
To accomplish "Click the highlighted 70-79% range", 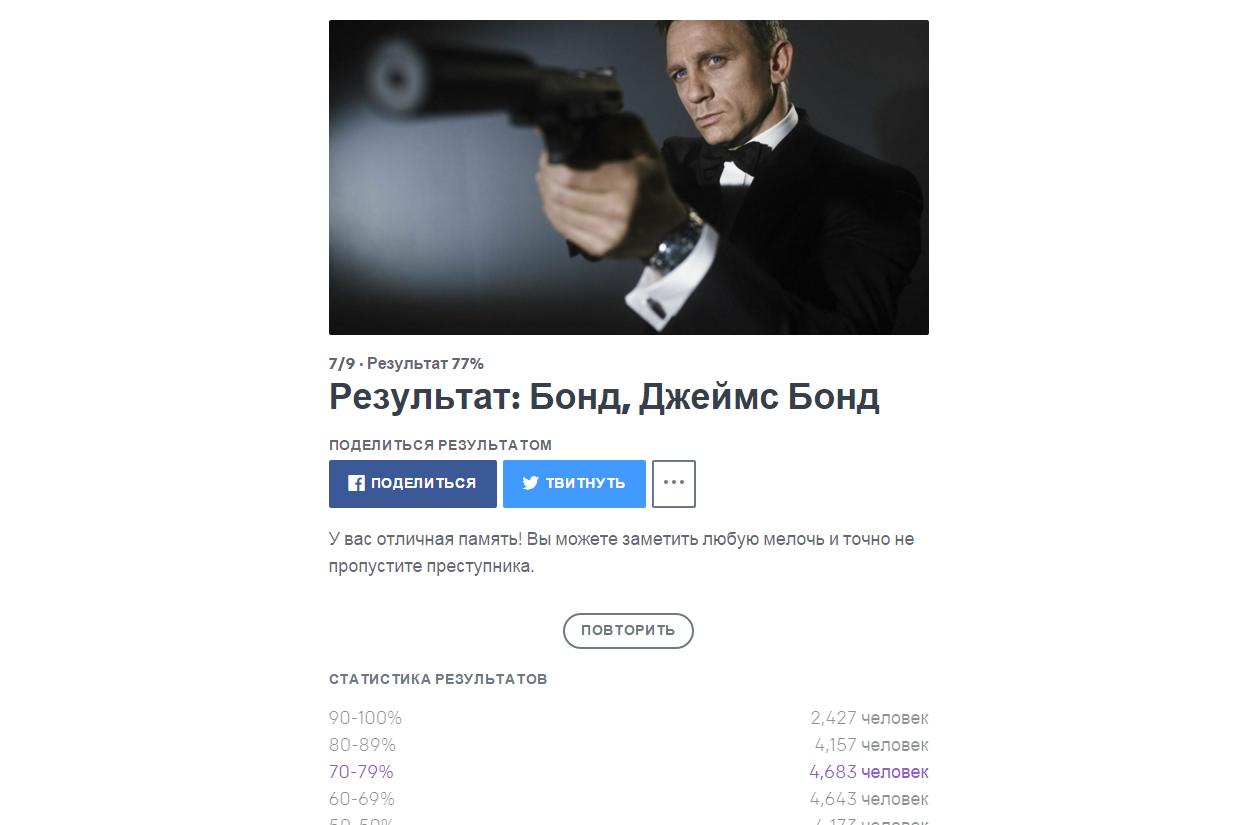I will pyautogui.click(x=361, y=772).
